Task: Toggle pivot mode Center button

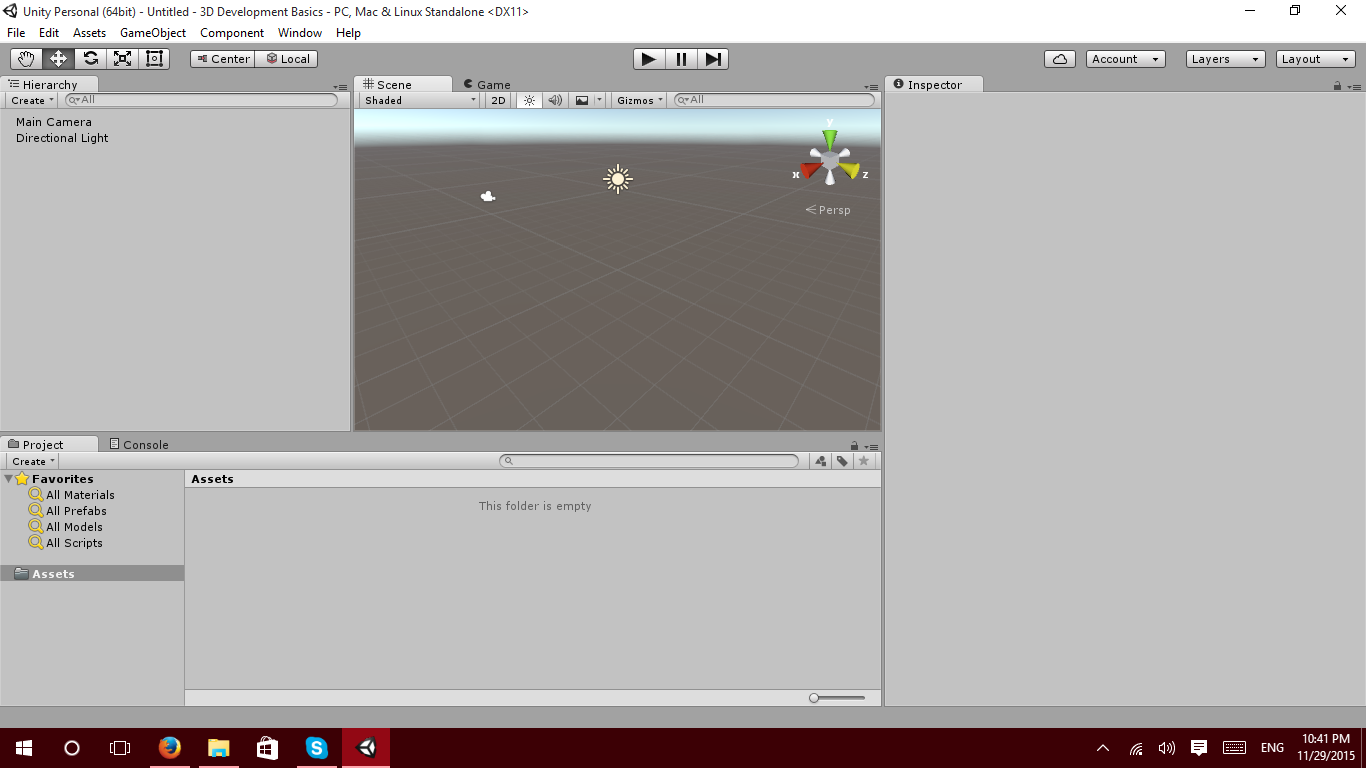Action: pyautogui.click(x=223, y=59)
